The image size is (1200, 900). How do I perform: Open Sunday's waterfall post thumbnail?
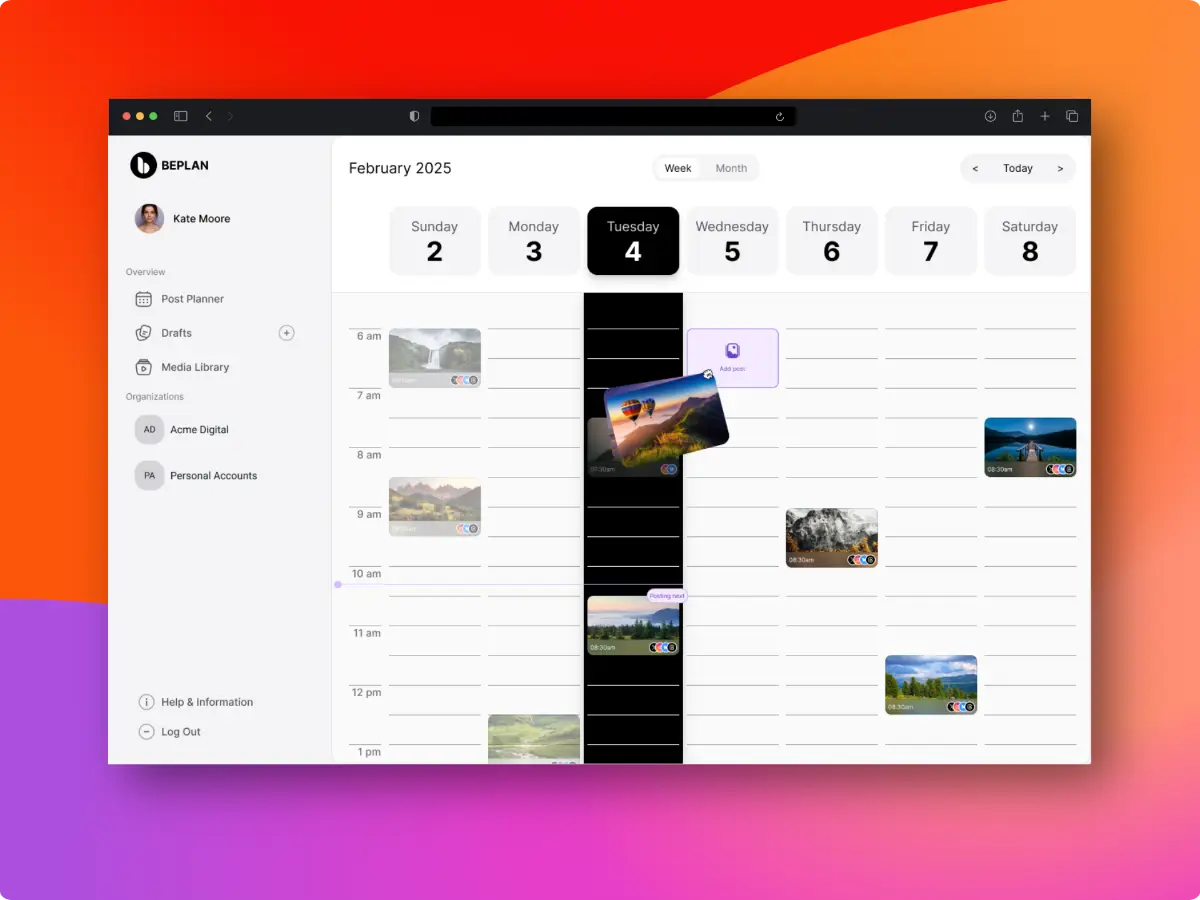point(434,356)
